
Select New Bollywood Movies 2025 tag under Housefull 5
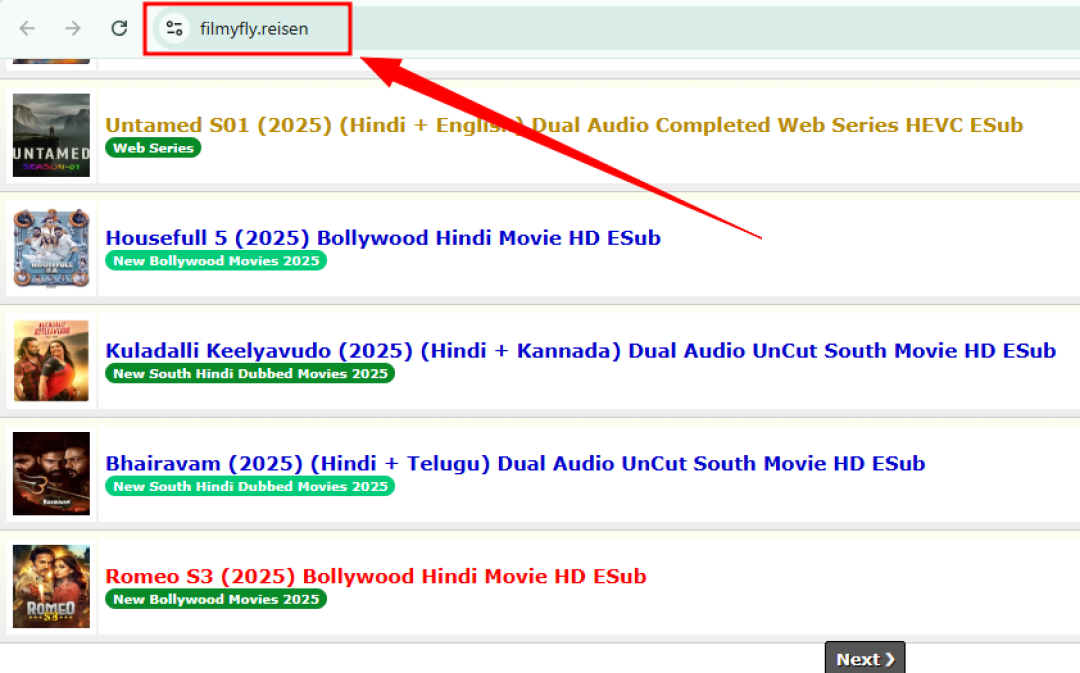(216, 260)
